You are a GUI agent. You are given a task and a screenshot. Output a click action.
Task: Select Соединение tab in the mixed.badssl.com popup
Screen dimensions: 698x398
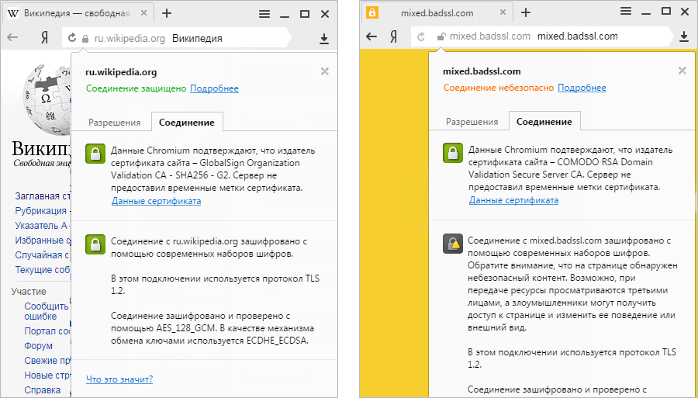click(544, 122)
